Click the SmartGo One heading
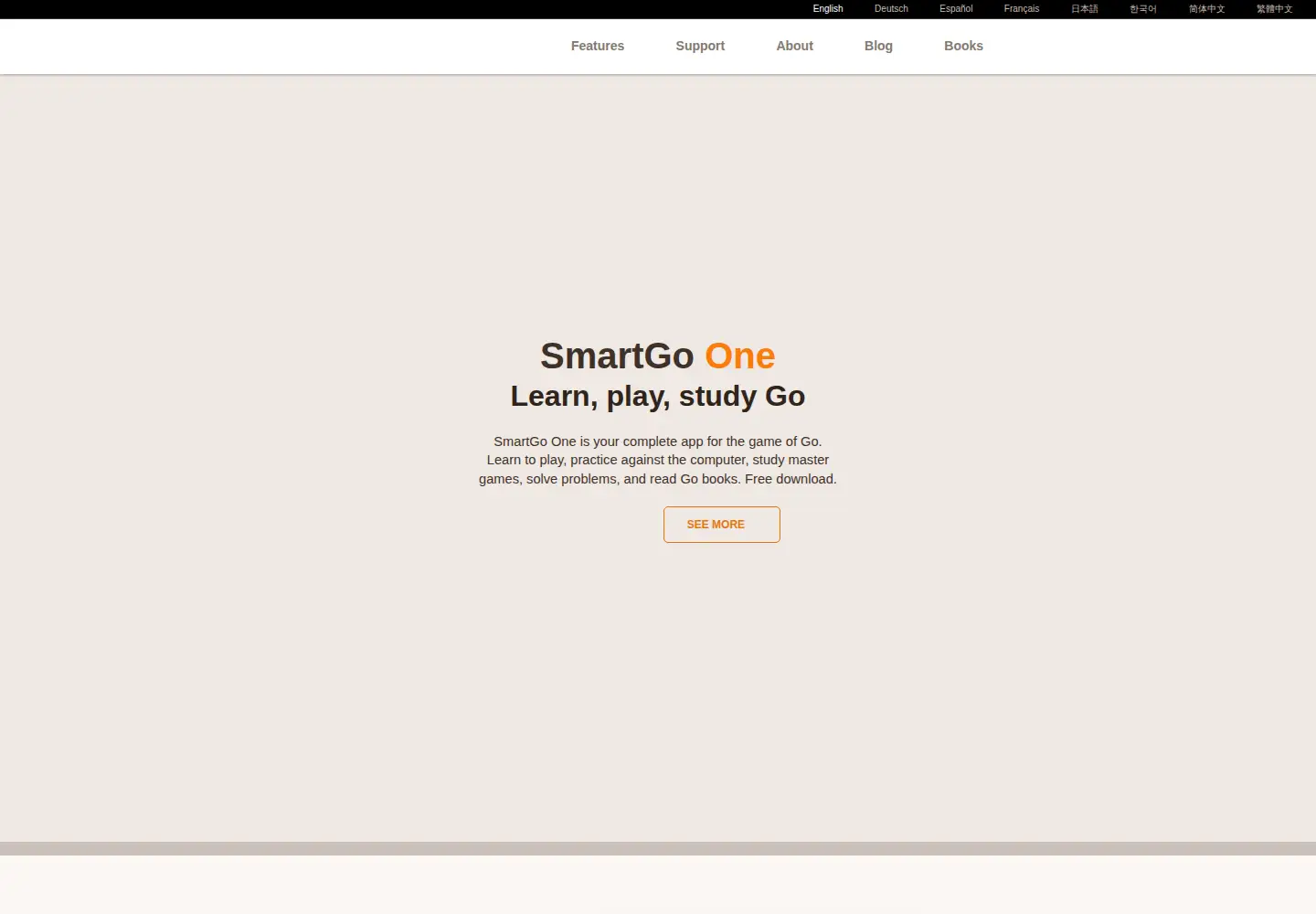The height and width of the screenshot is (914, 1316). pyautogui.click(x=658, y=356)
